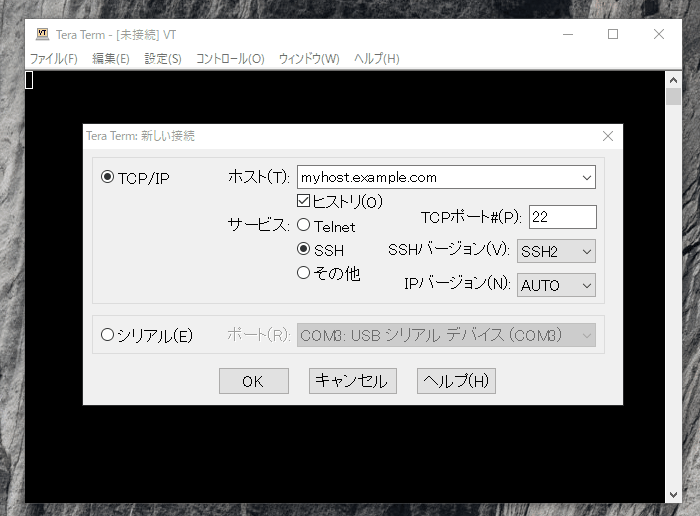Viewport: 700px width, 516px height.
Task: Close the Tera Term main window
Action: [x=659, y=34]
